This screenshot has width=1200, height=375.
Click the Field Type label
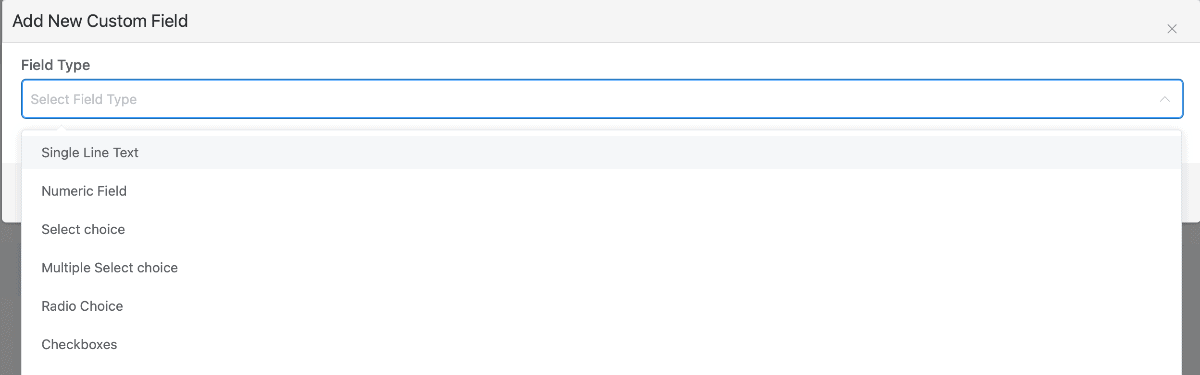tap(56, 65)
